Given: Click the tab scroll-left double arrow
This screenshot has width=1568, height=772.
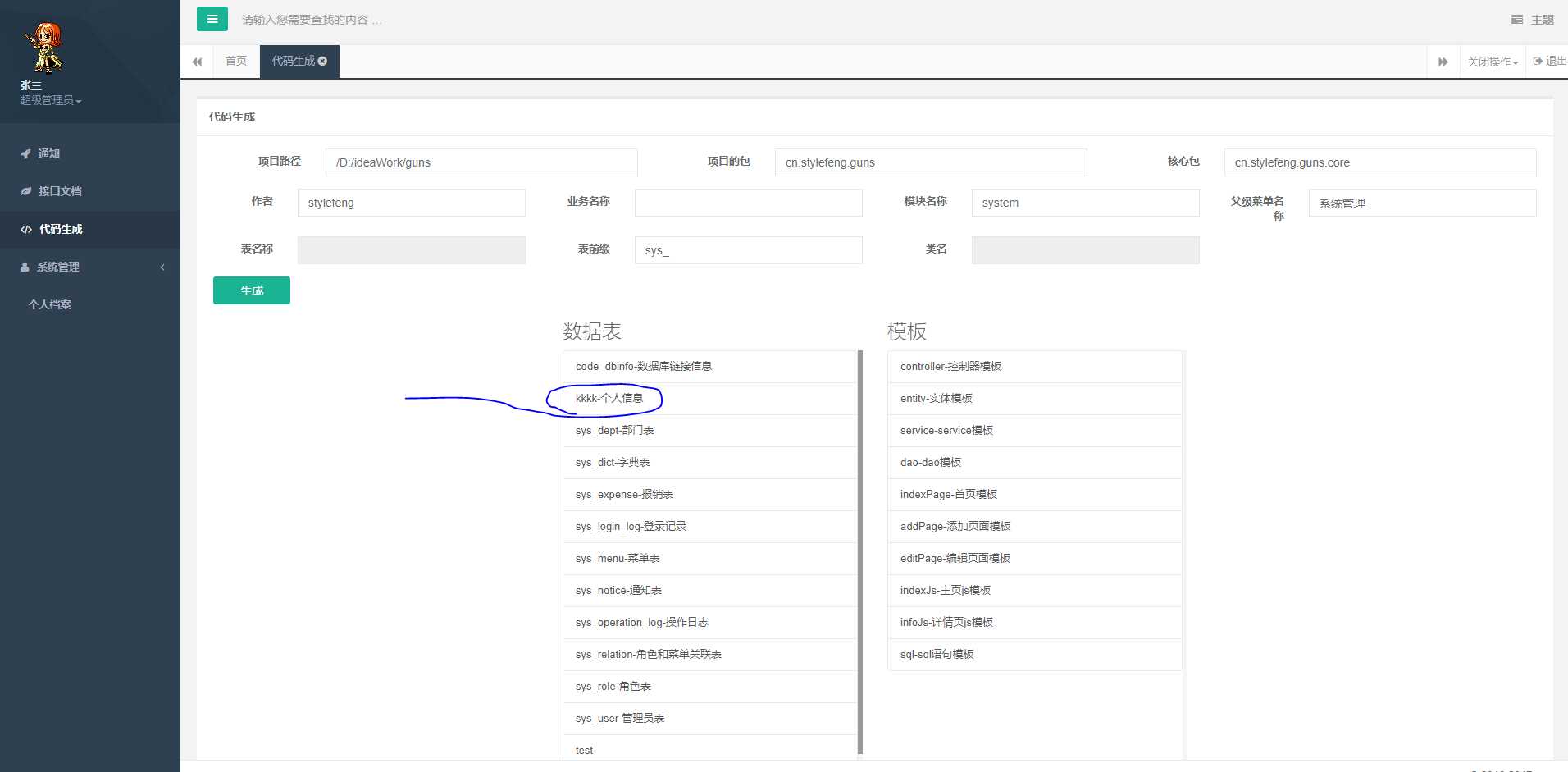Looking at the screenshot, I should pos(197,62).
